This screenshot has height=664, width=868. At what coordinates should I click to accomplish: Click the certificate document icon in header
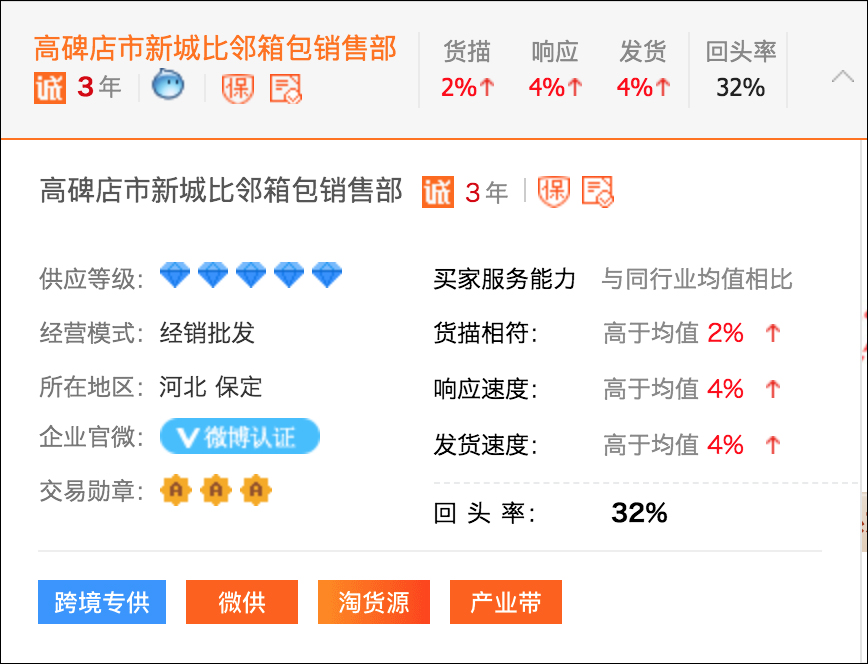click(x=286, y=88)
